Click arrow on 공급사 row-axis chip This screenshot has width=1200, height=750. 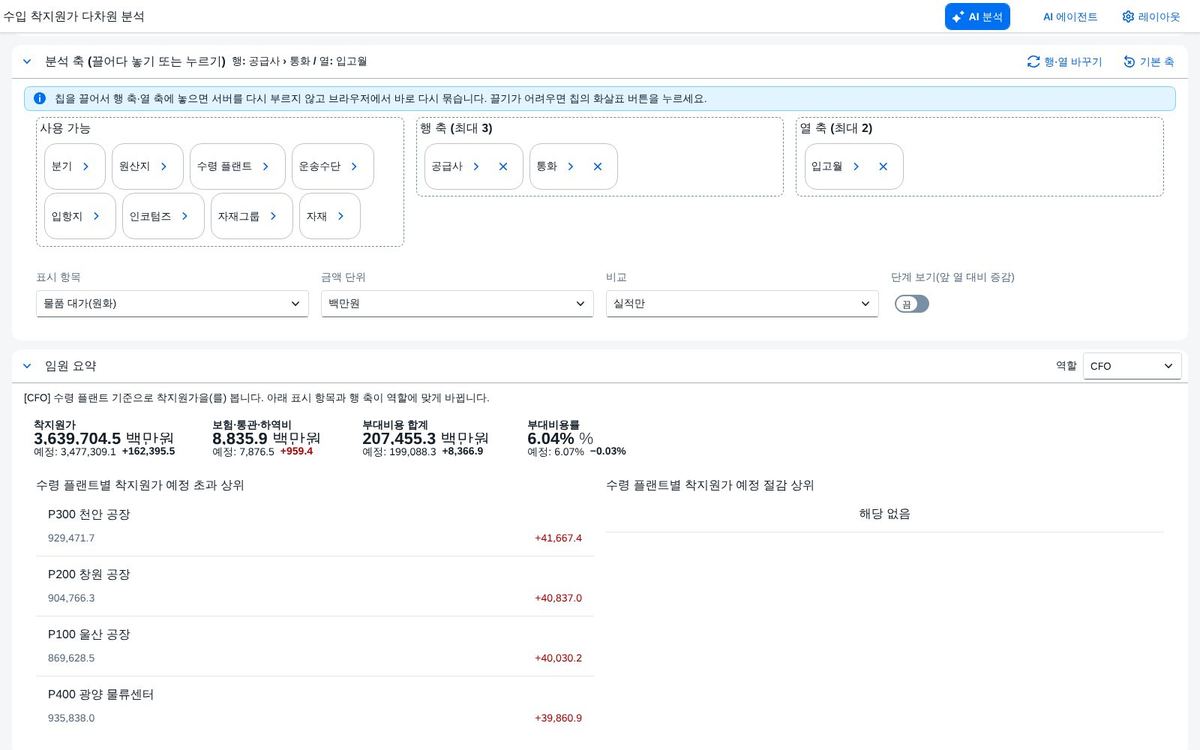pyautogui.click(x=476, y=167)
